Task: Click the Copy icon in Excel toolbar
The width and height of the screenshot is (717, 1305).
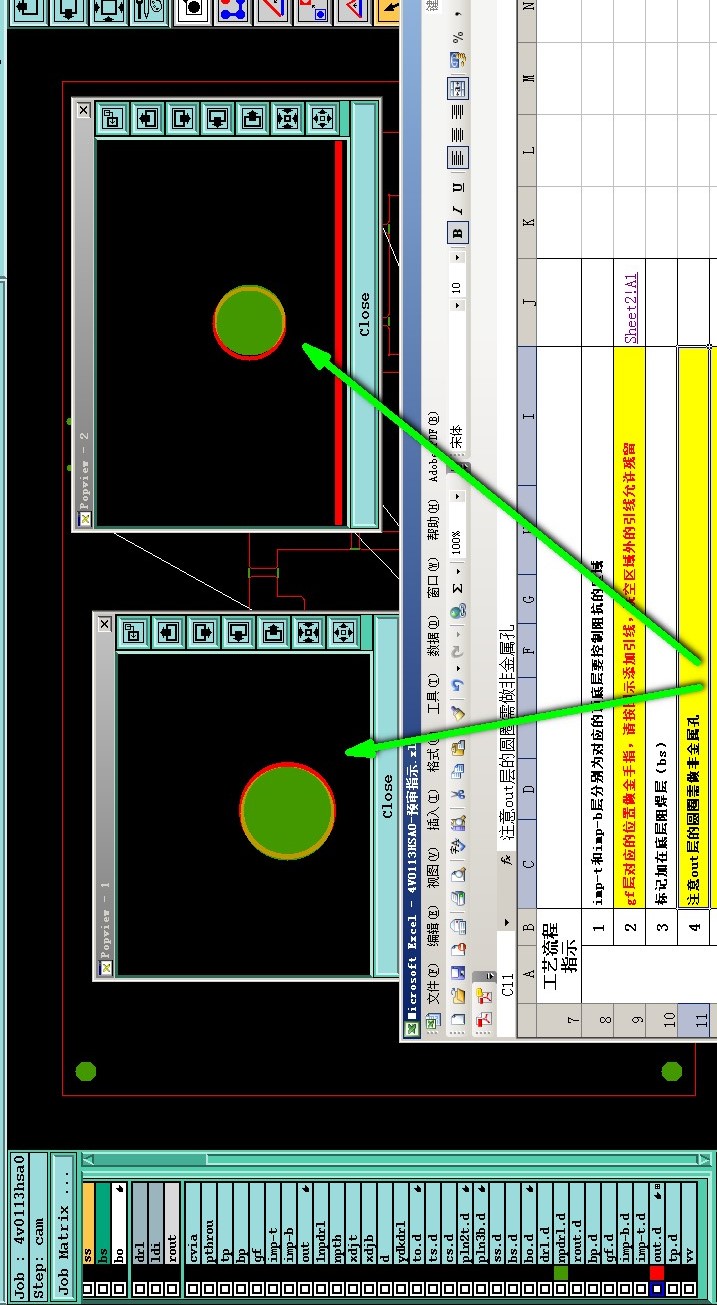Action: [x=459, y=770]
